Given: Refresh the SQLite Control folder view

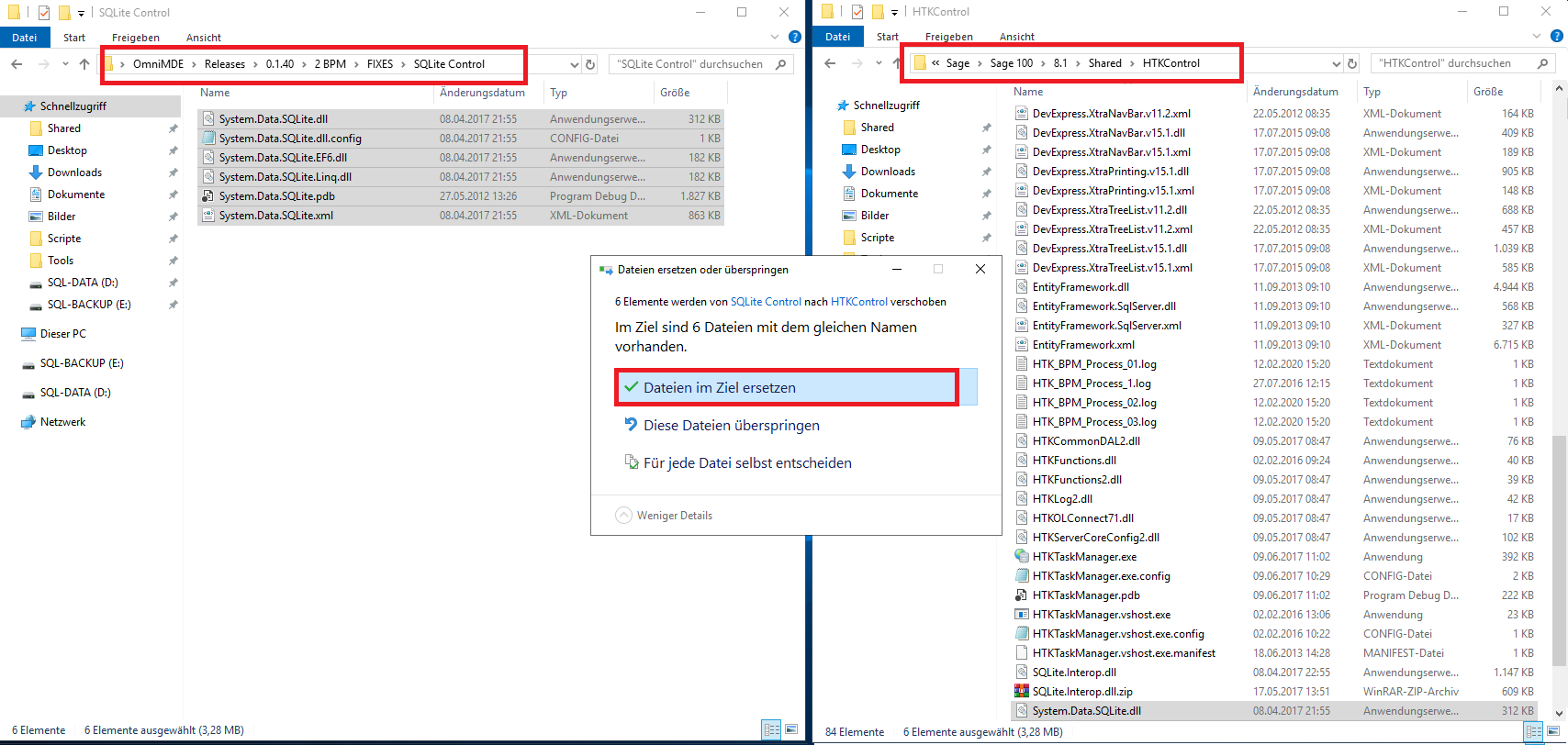Looking at the screenshot, I should click(x=590, y=64).
